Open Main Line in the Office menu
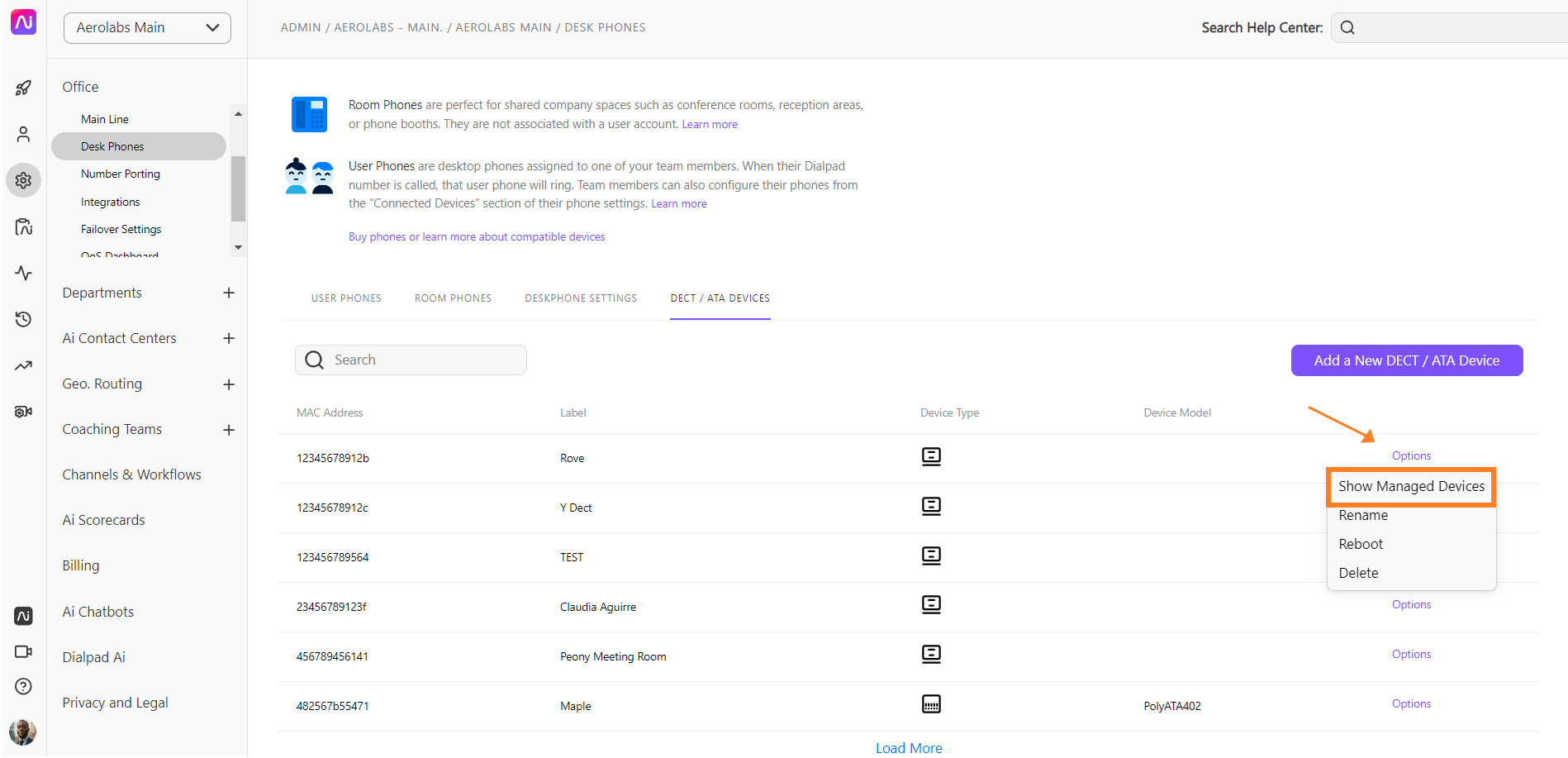Viewport: 1568px width, 758px height. click(105, 119)
